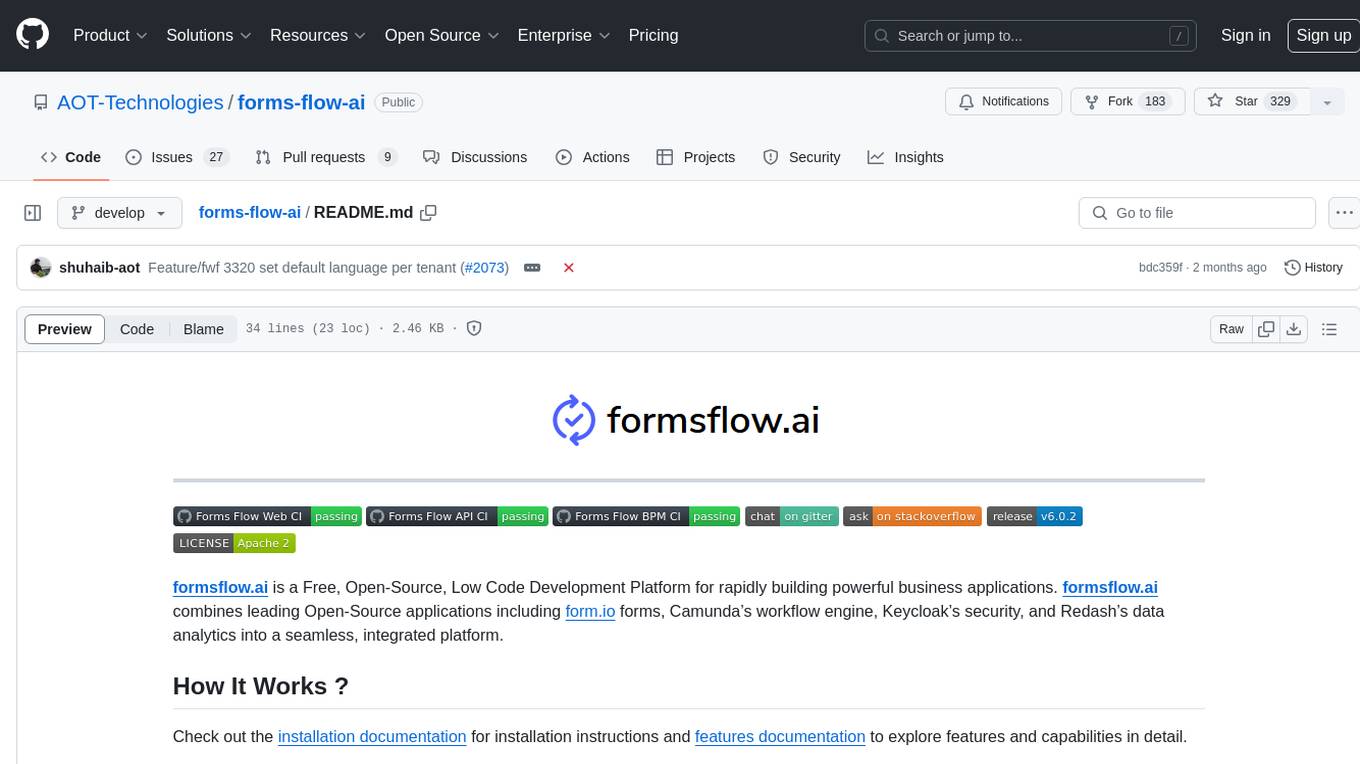The image size is (1360, 764).
Task: Open the chat on gitter badge
Action: coord(792,516)
